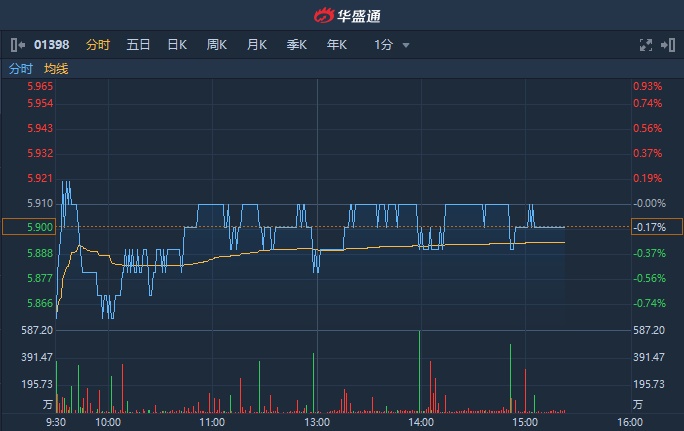Switch to the 日K tab
Viewport: 684px width, 431px height.
(177, 45)
